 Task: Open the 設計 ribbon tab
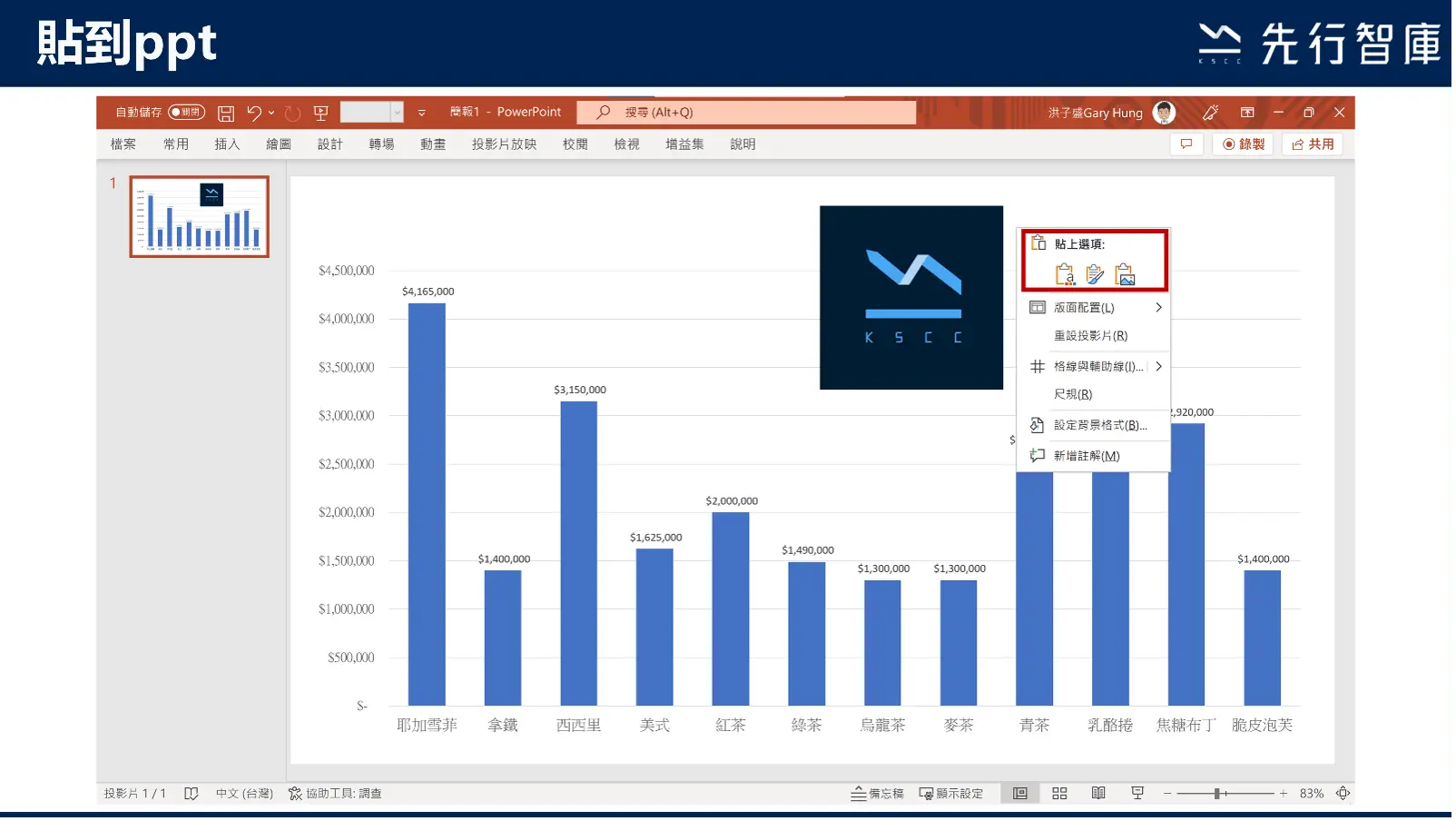click(x=330, y=144)
